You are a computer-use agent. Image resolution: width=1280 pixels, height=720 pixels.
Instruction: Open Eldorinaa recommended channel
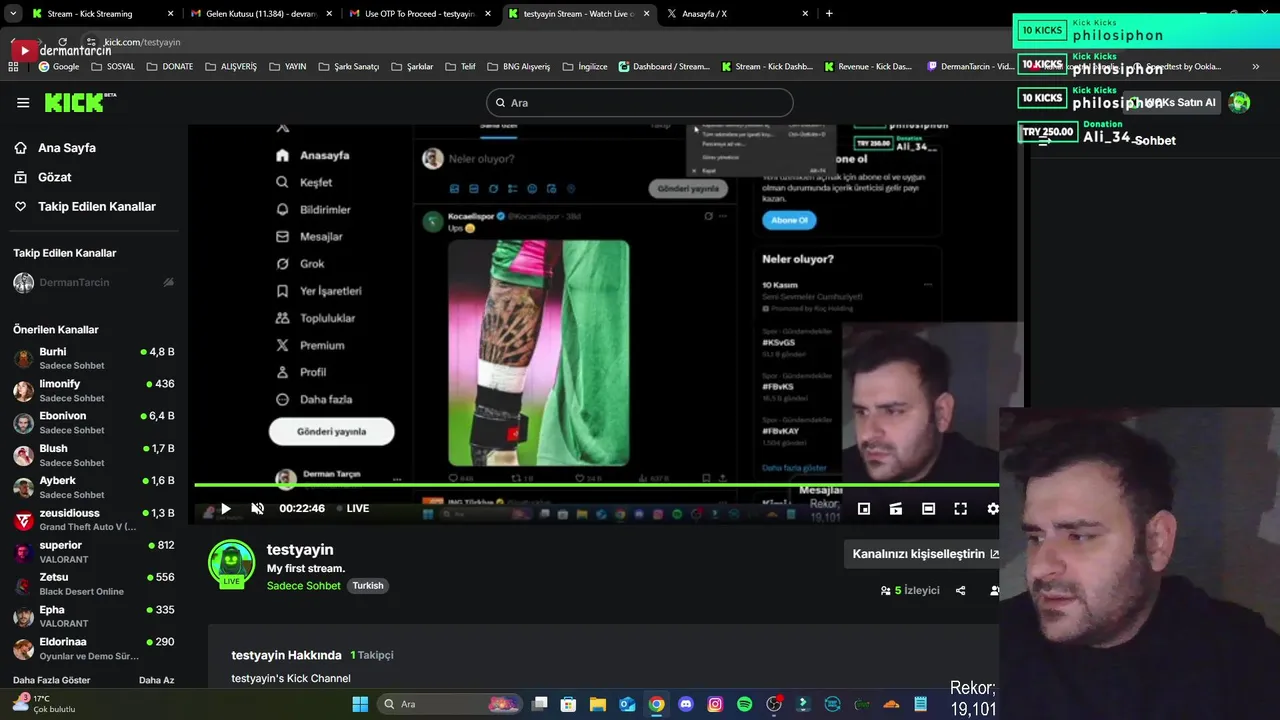click(94, 648)
